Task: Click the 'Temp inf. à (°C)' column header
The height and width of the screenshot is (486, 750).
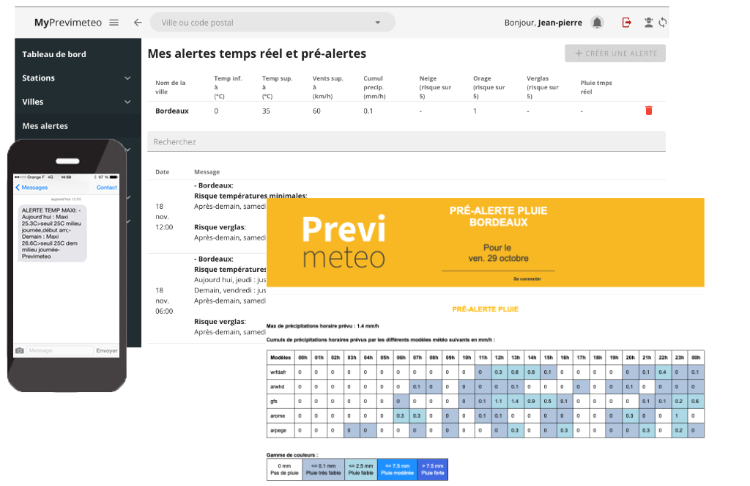Action: coord(228,87)
